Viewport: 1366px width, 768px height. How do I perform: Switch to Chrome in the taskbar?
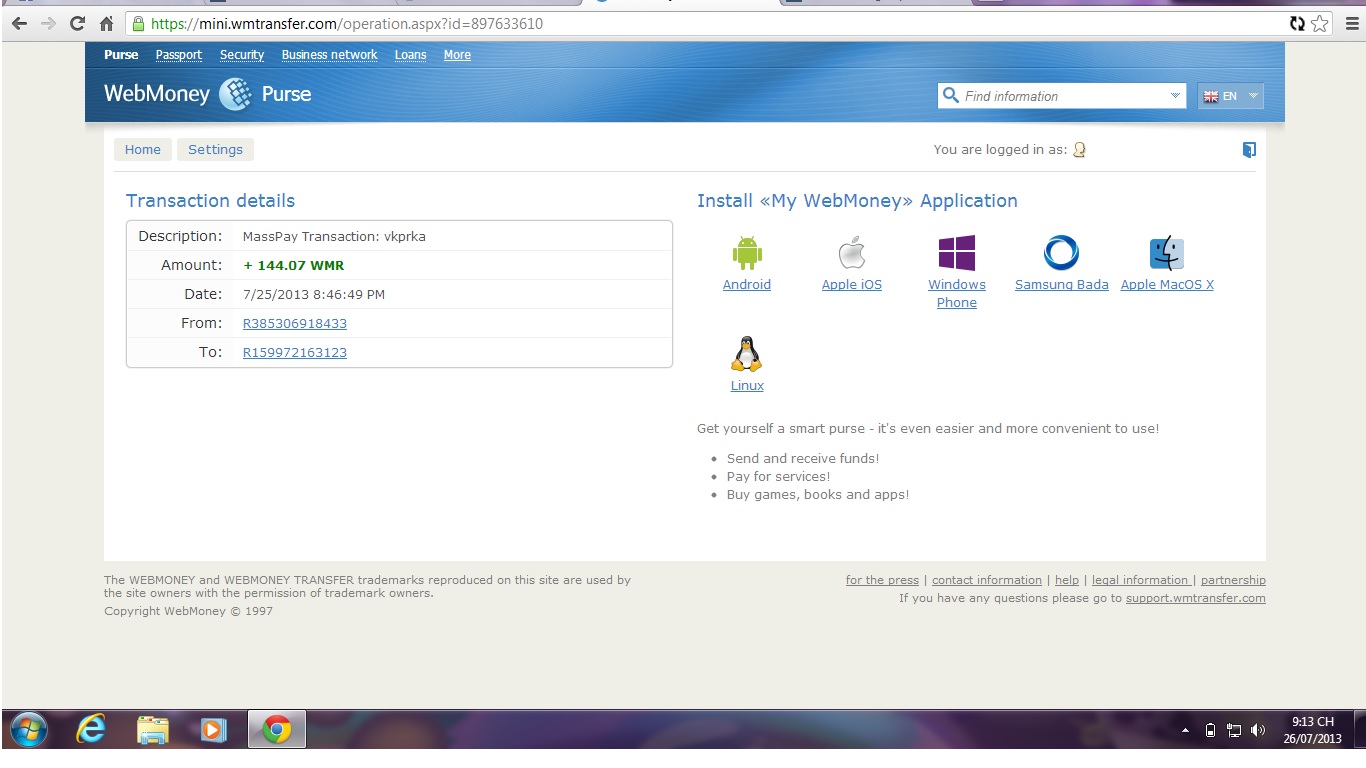point(277,731)
